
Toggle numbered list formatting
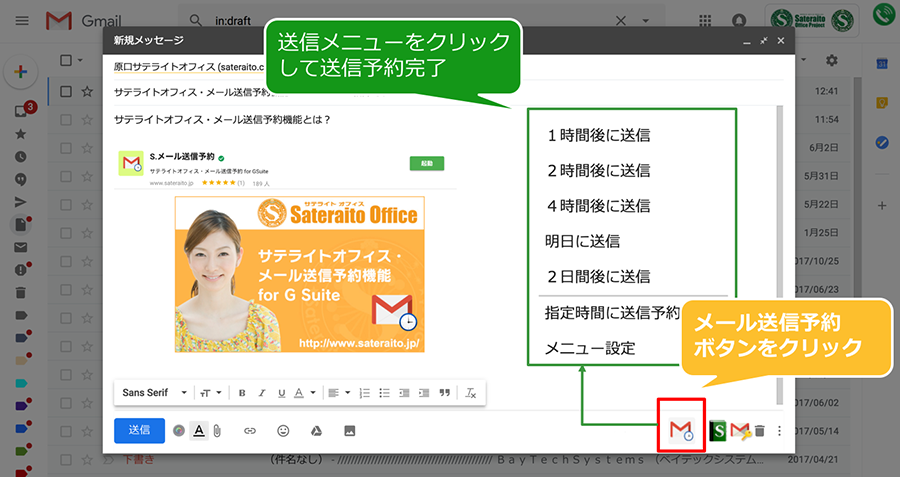[364, 393]
